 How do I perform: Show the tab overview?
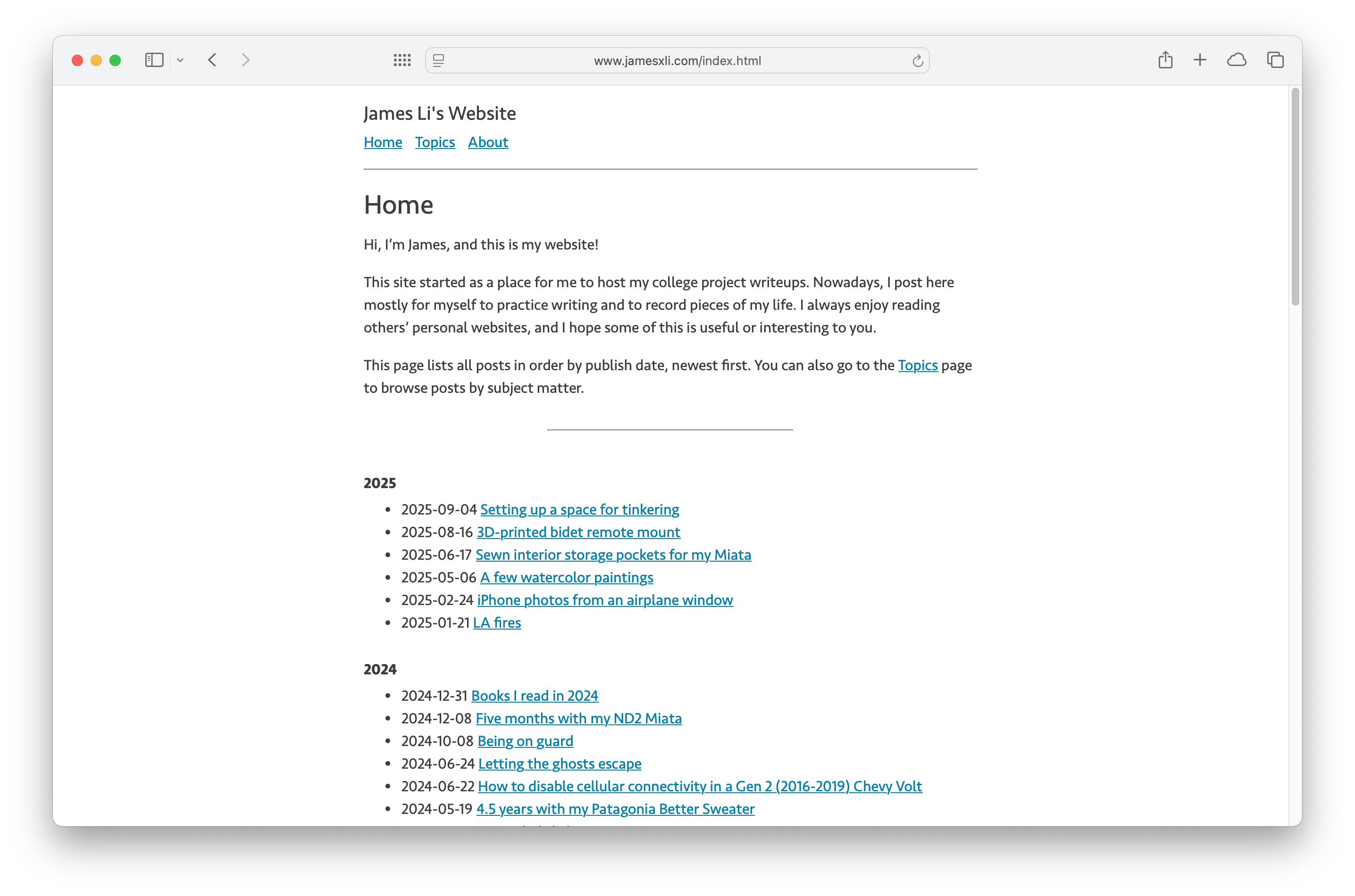[1275, 60]
